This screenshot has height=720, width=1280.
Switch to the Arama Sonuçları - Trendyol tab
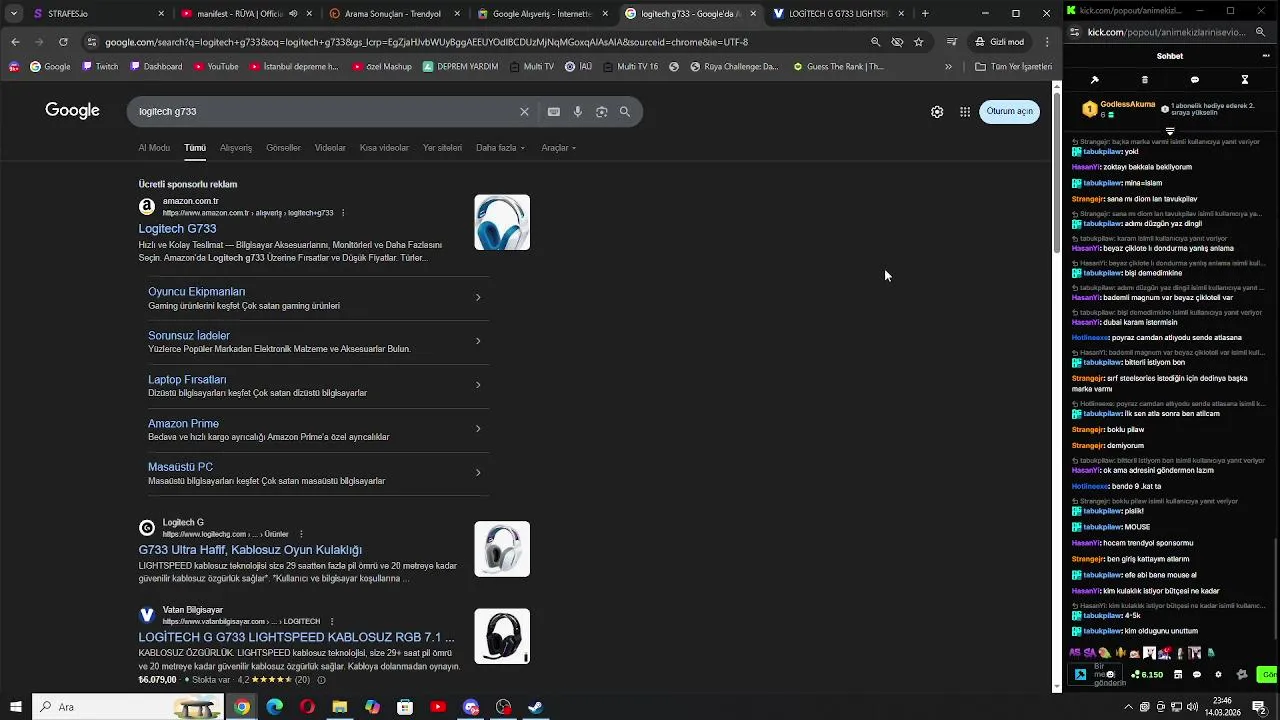coord(393,14)
